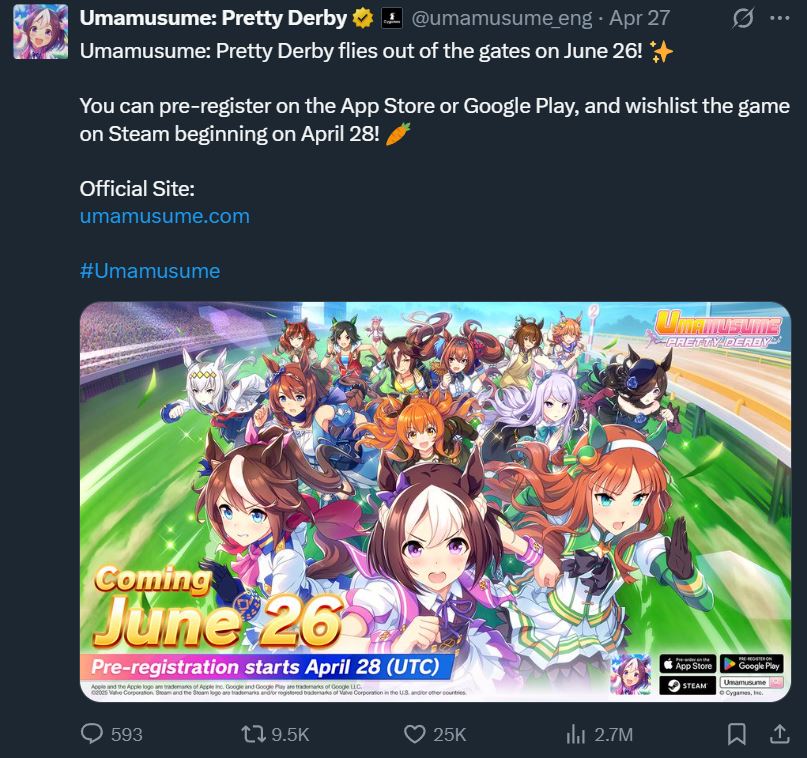807x758 pixels.
Task: Open the reply comment icon
Action: click(92, 734)
